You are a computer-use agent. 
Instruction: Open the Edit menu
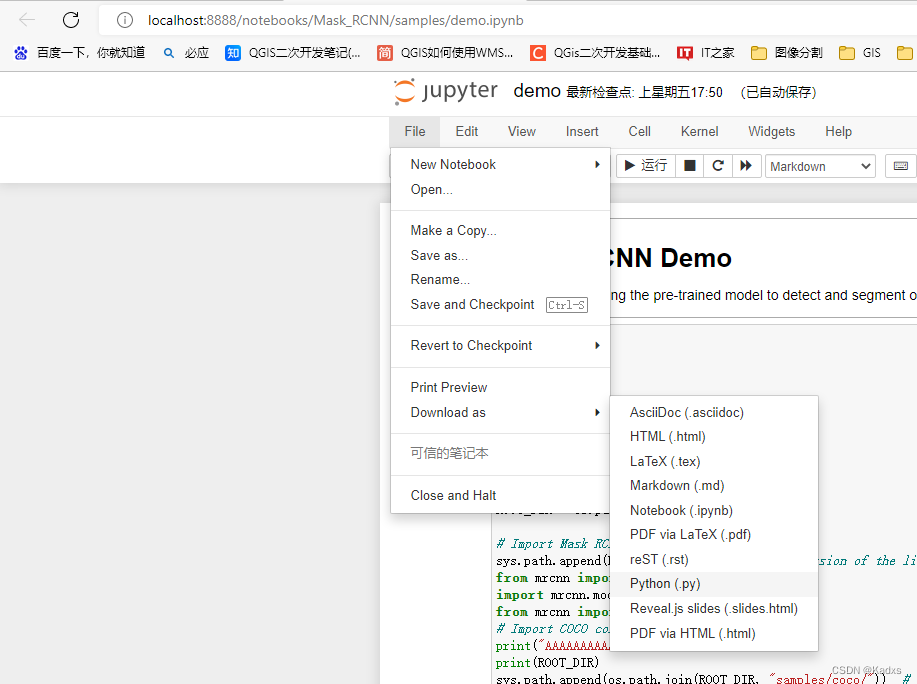click(467, 132)
